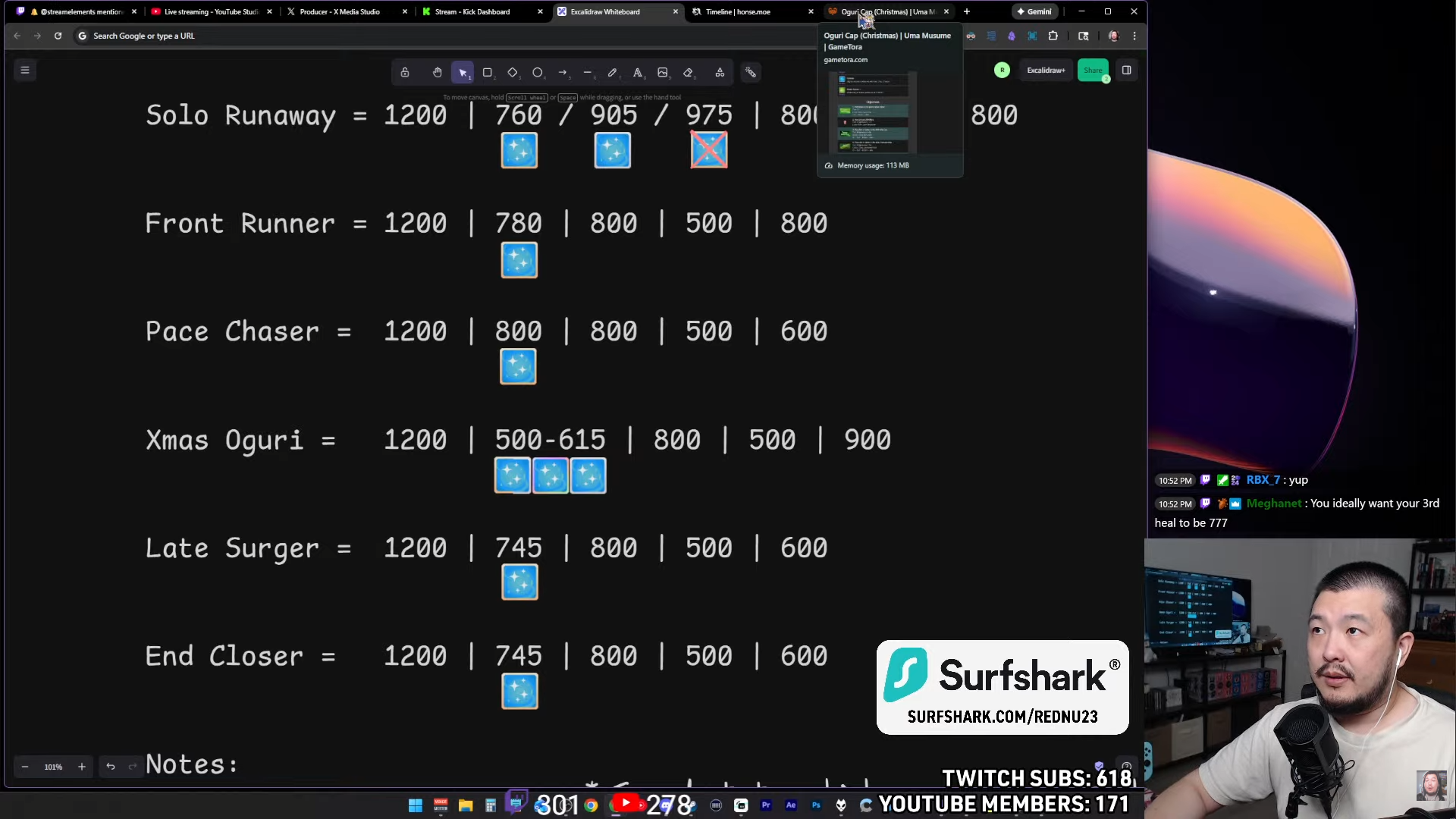Click the undo arrow button
This screenshot has height=819, width=1456.
111,767
